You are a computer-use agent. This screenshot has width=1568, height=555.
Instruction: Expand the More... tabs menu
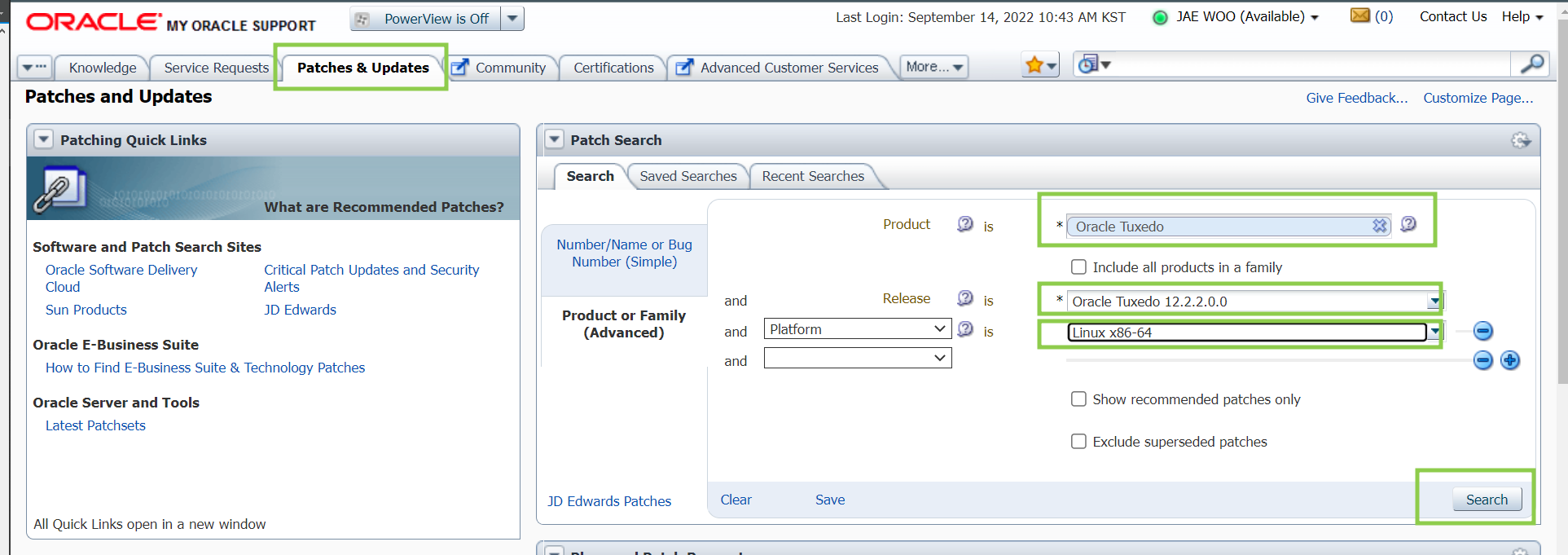pos(934,67)
